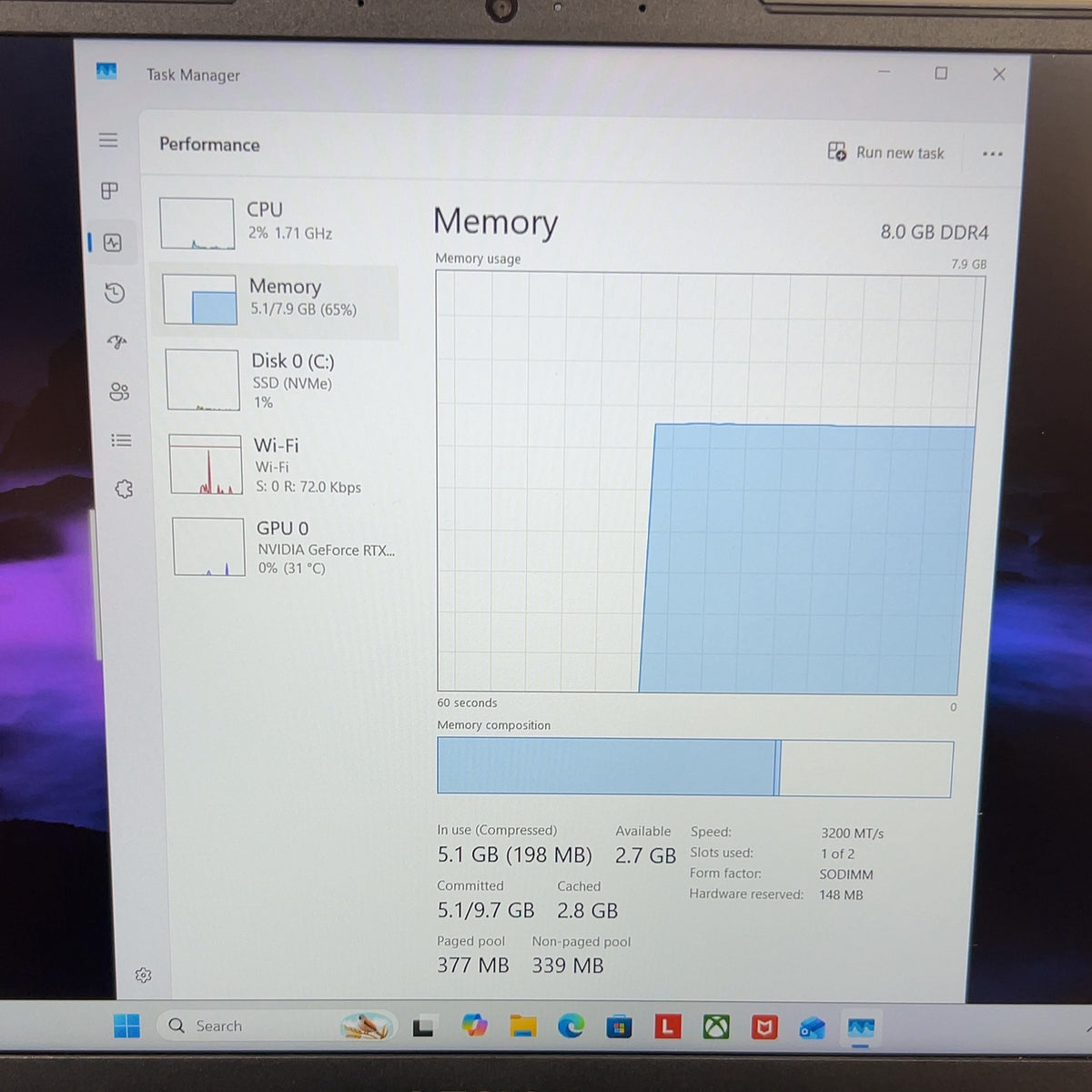Click the '2.8 GB' cached value

(587, 911)
